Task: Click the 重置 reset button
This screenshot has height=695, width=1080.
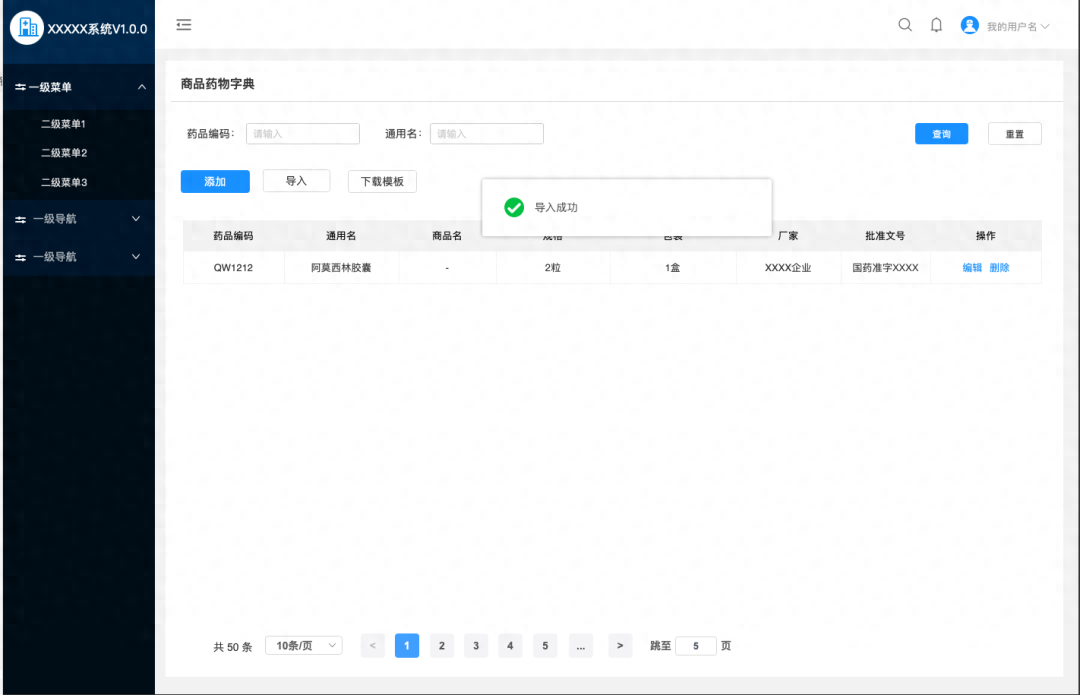Action: [1015, 134]
